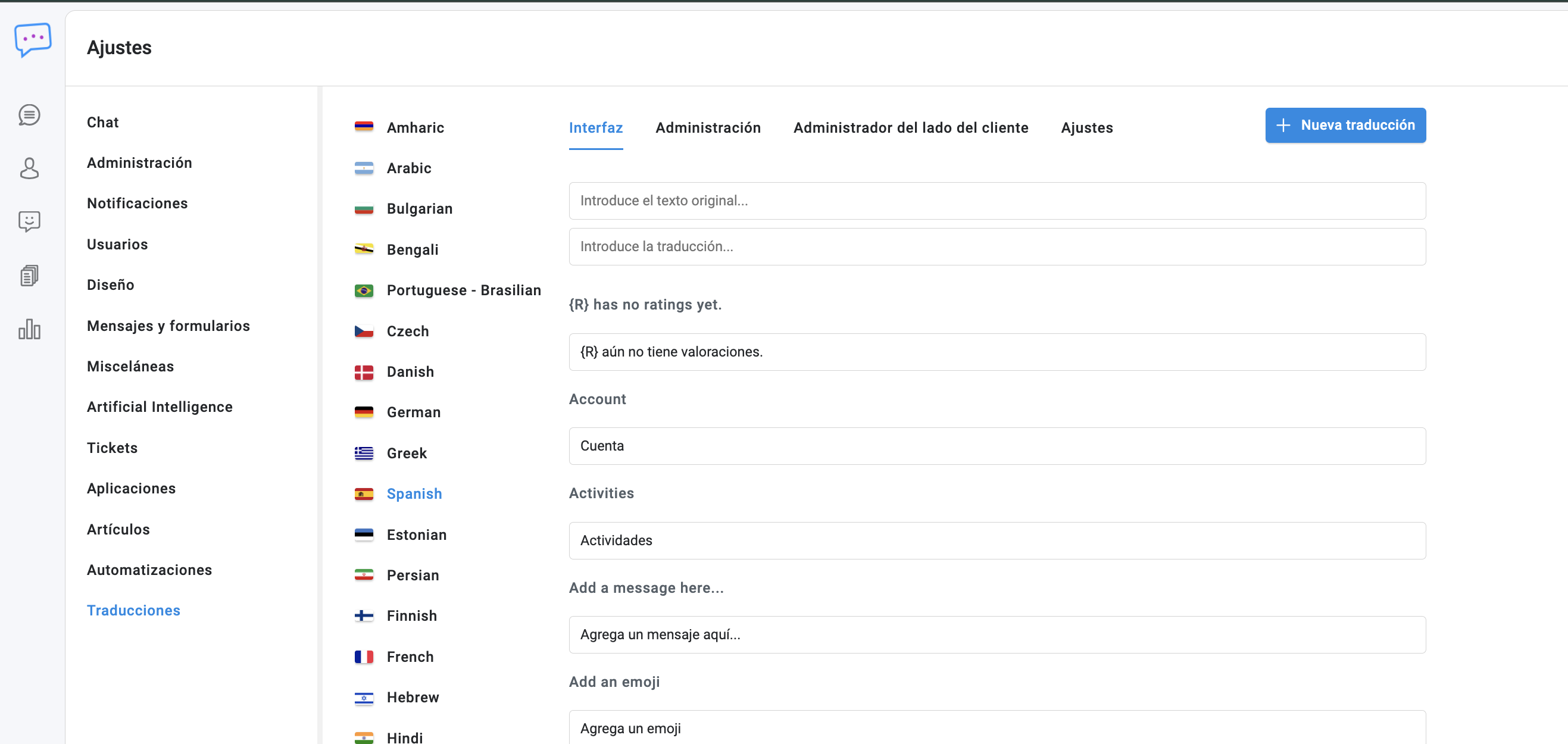Click the Spanish flag icon
The width and height of the screenshot is (1568, 744).
tap(364, 494)
